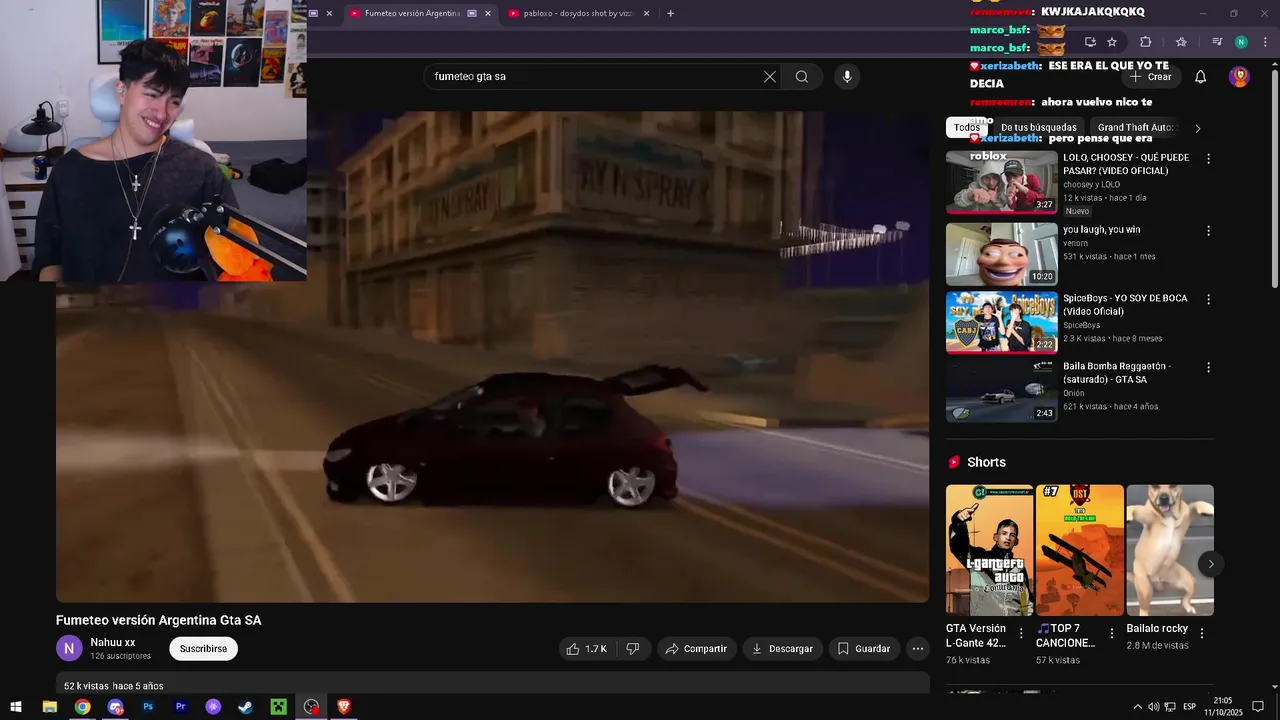Open Premiere Pro from taskbar

[x=181, y=707]
